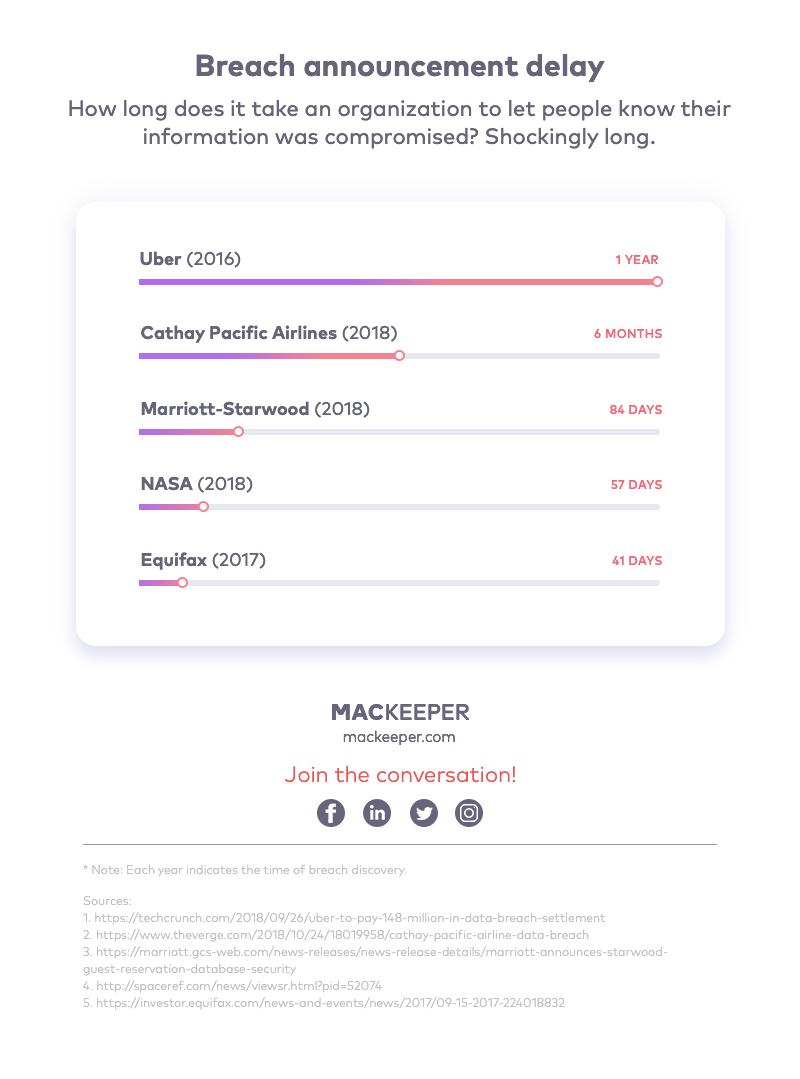Open the Twitter social icon
This screenshot has width=800, height=1079.
tap(424, 813)
